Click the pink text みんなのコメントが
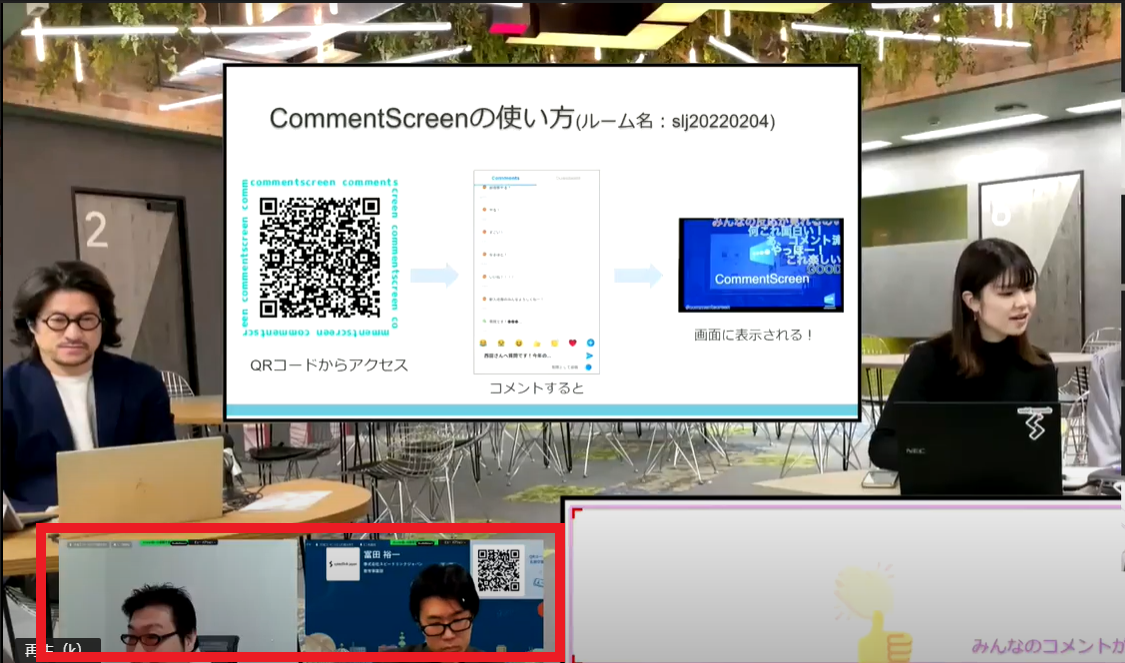 click(1048, 646)
